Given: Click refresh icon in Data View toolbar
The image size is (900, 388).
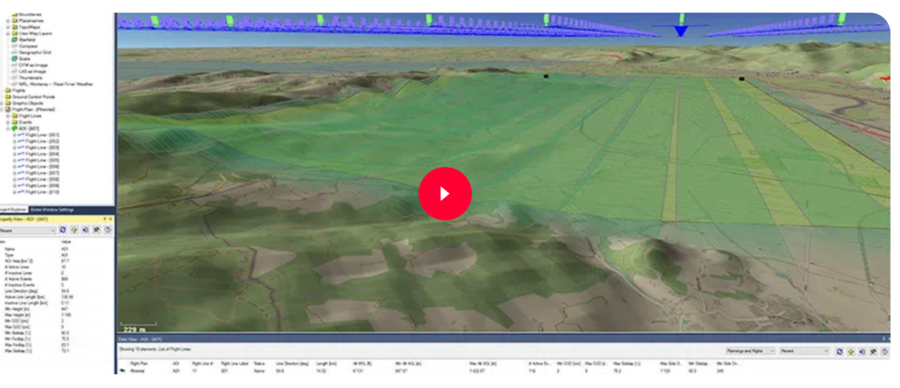Looking at the screenshot, I should pos(839,351).
